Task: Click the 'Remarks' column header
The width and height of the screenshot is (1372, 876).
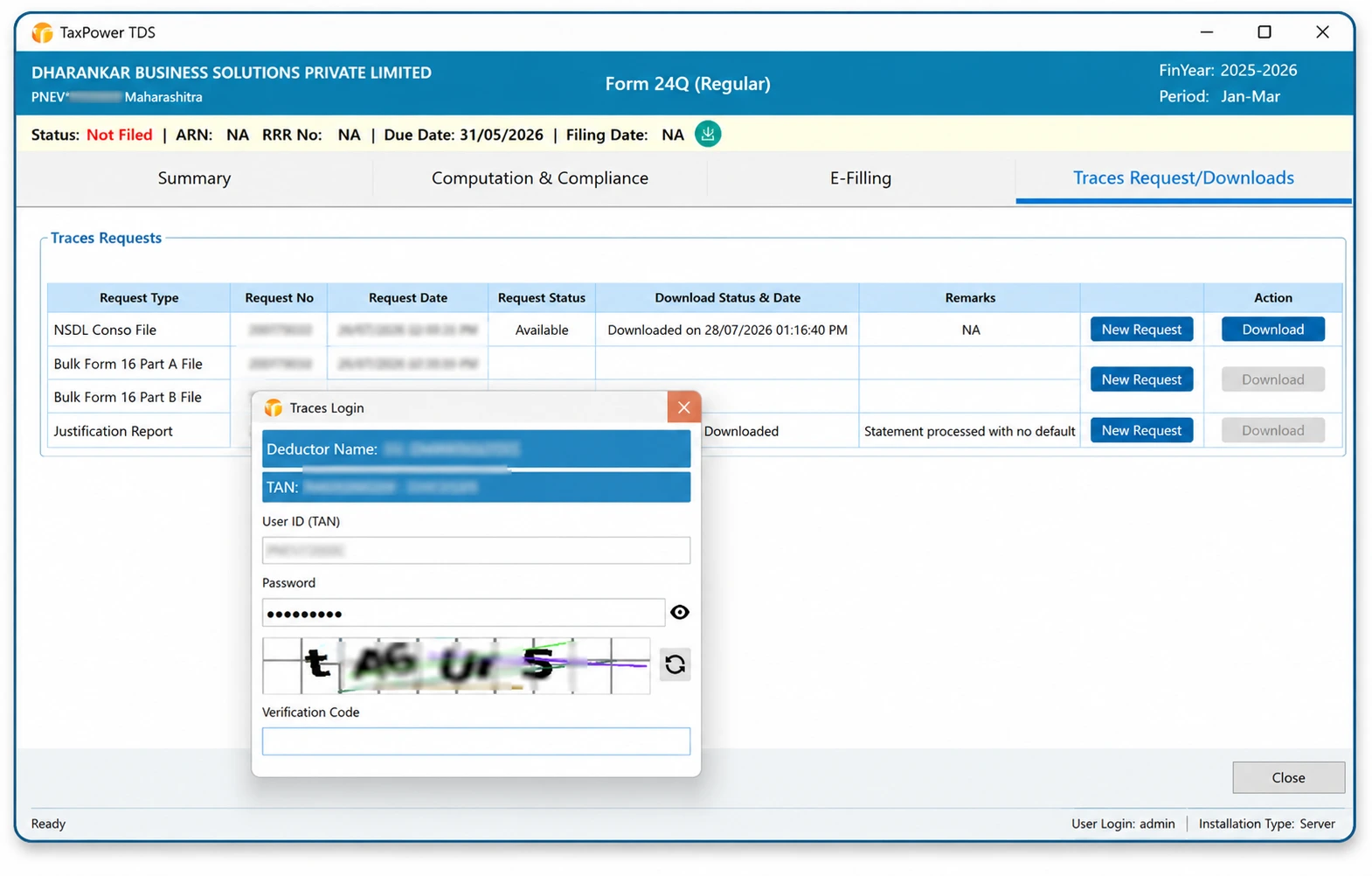Action: pyautogui.click(x=970, y=298)
